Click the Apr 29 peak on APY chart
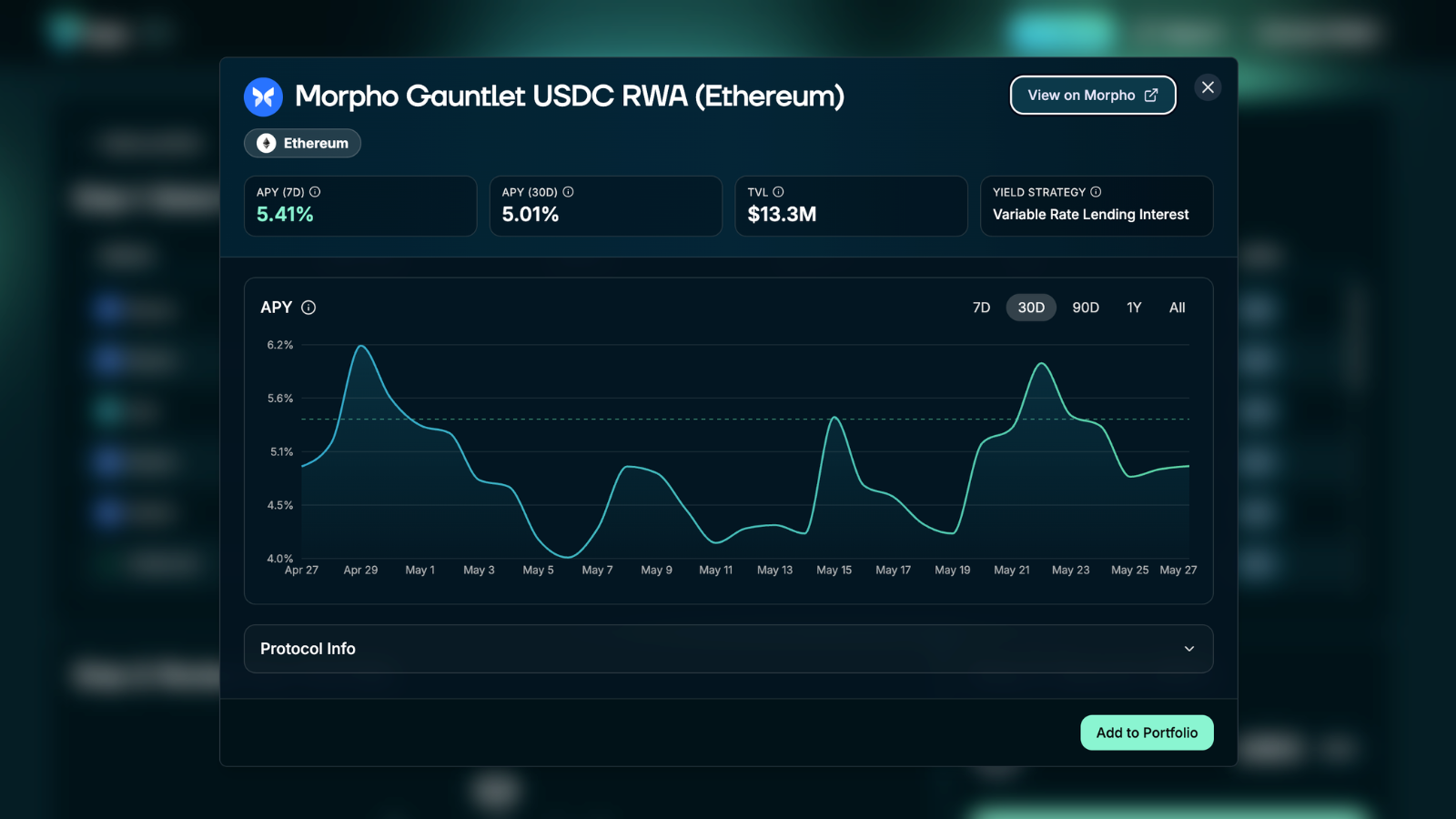 point(361,346)
